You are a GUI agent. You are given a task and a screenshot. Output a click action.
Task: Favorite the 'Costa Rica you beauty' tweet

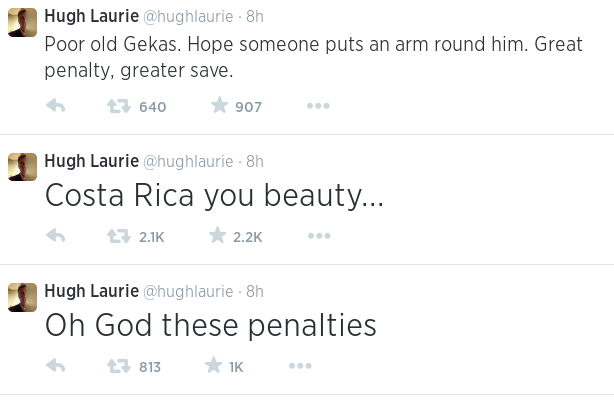pos(217,236)
